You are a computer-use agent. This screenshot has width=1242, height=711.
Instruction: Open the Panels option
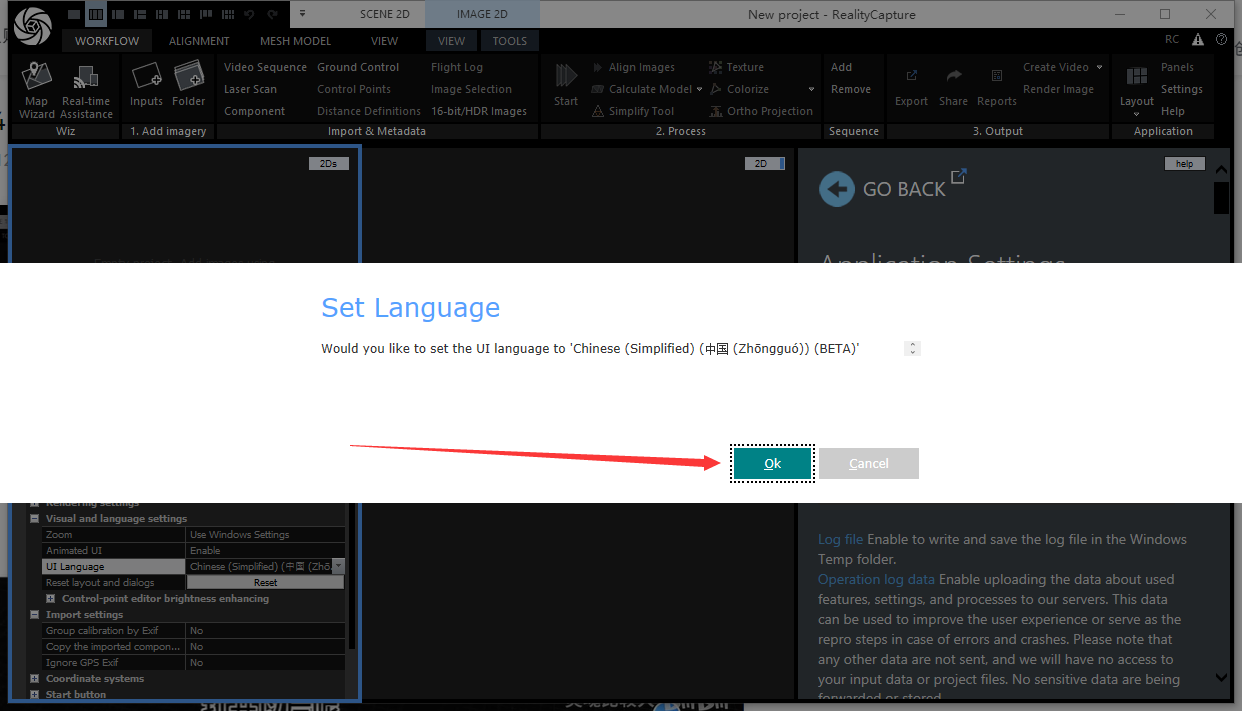[x=1177, y=67]
